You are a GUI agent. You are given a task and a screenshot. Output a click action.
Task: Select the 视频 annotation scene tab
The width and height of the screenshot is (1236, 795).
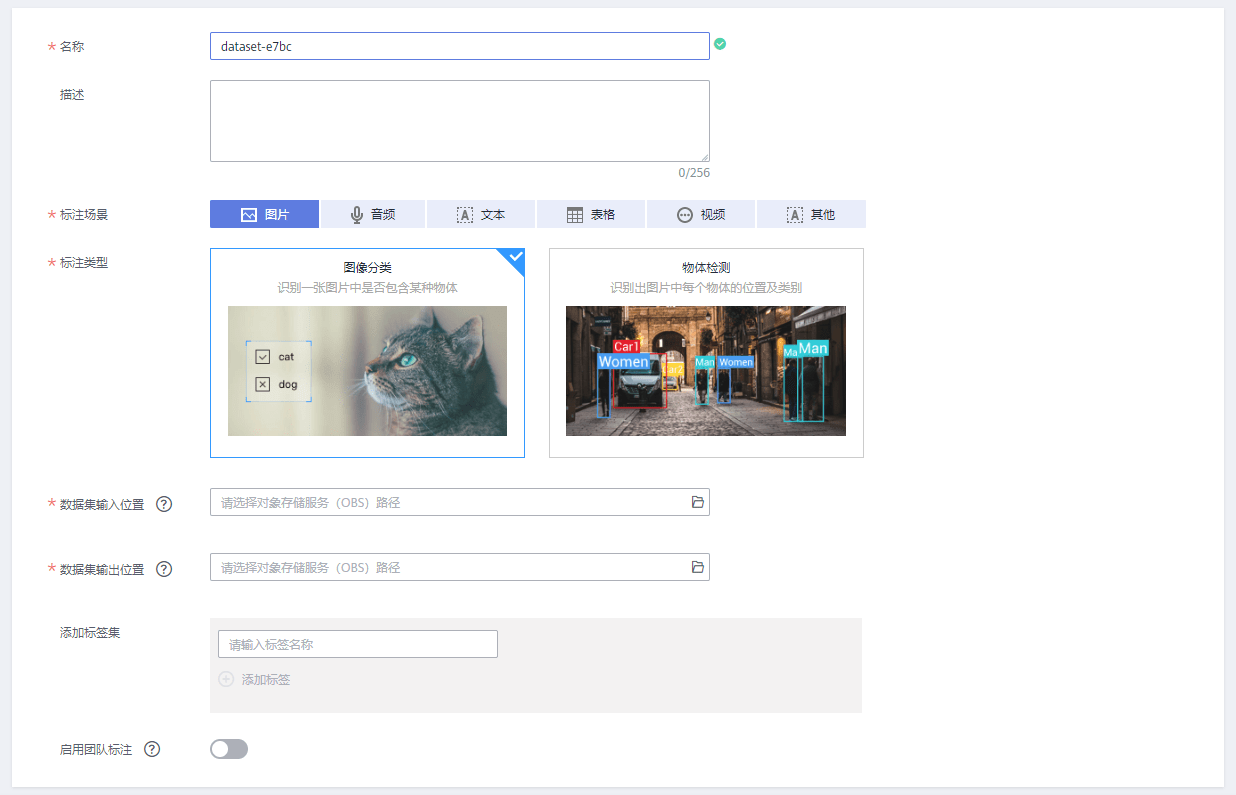701,214
